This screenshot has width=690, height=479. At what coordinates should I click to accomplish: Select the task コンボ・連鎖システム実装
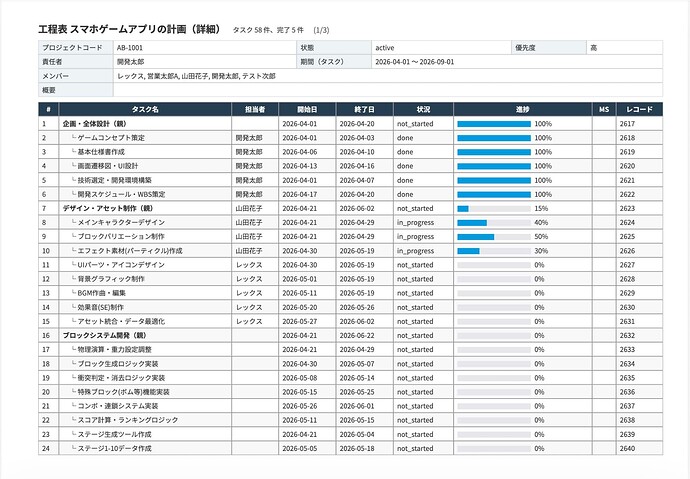[x=118, y=406]
